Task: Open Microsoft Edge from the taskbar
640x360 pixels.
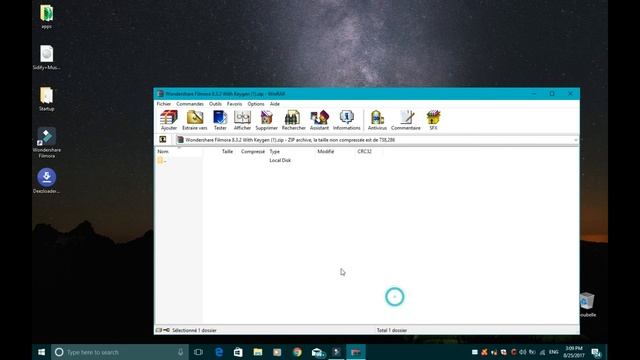Action: point(219,352)
